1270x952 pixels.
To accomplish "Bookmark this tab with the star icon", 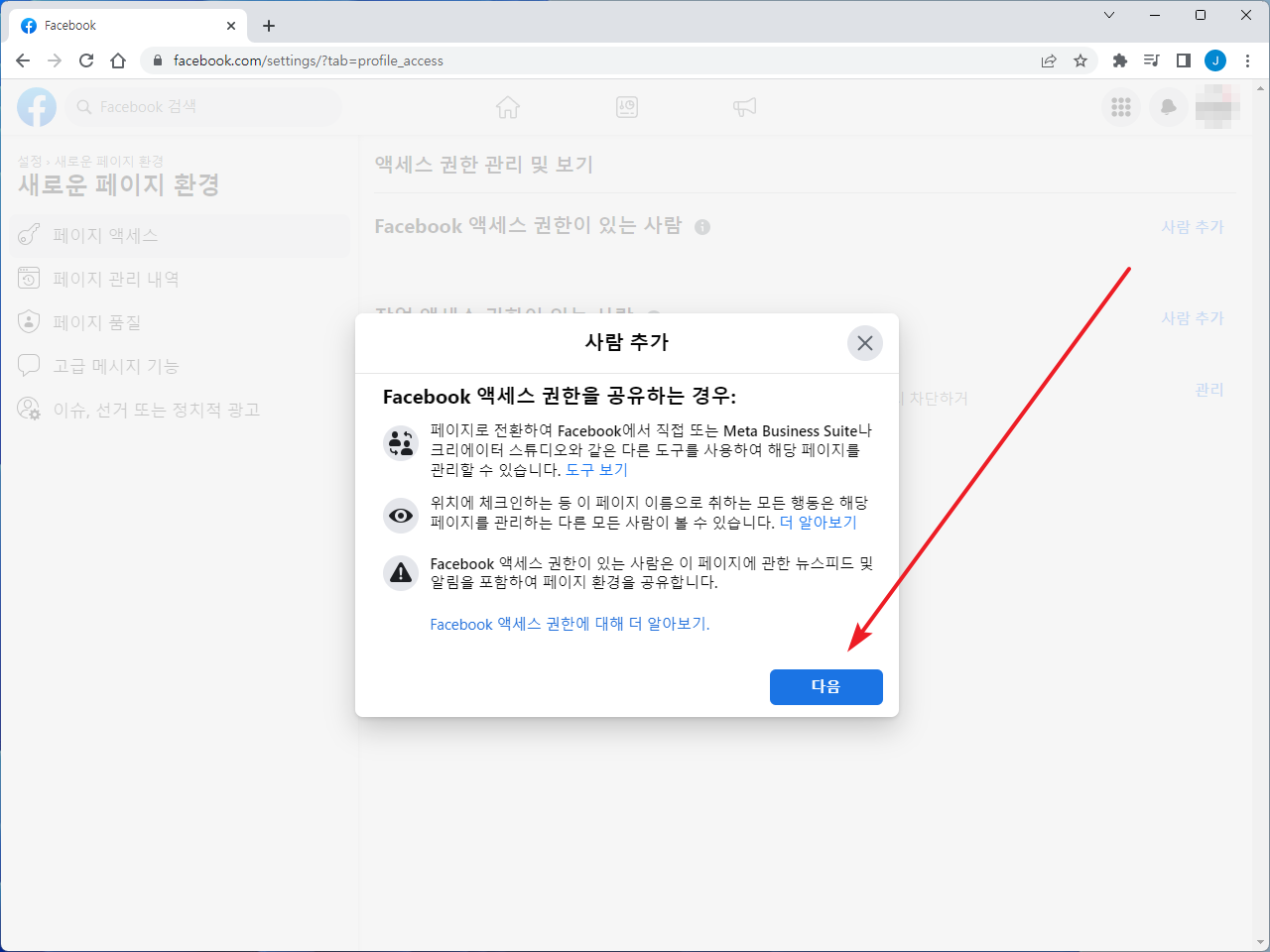I will click(x=1080, y=60).
